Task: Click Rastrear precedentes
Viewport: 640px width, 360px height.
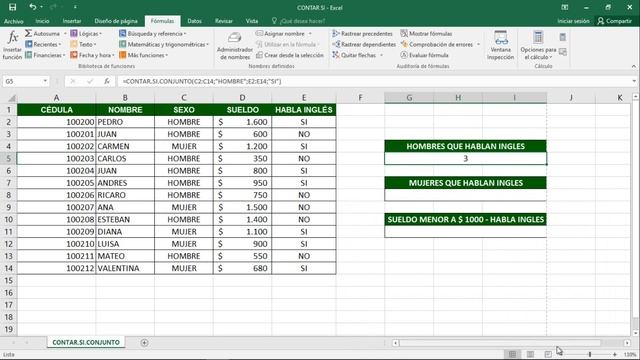Action: 362,33
